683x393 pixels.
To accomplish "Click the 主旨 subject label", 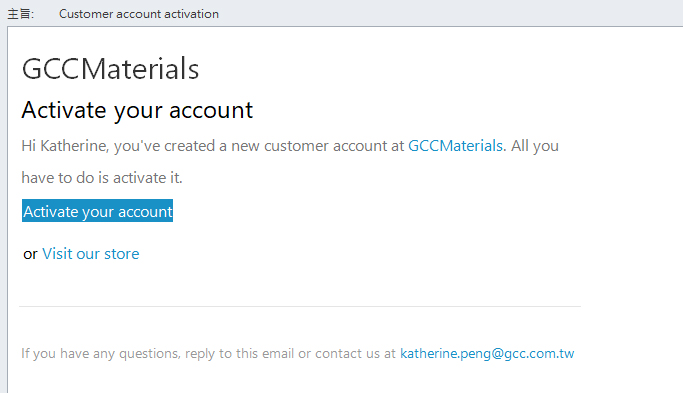I will point(20,14).
